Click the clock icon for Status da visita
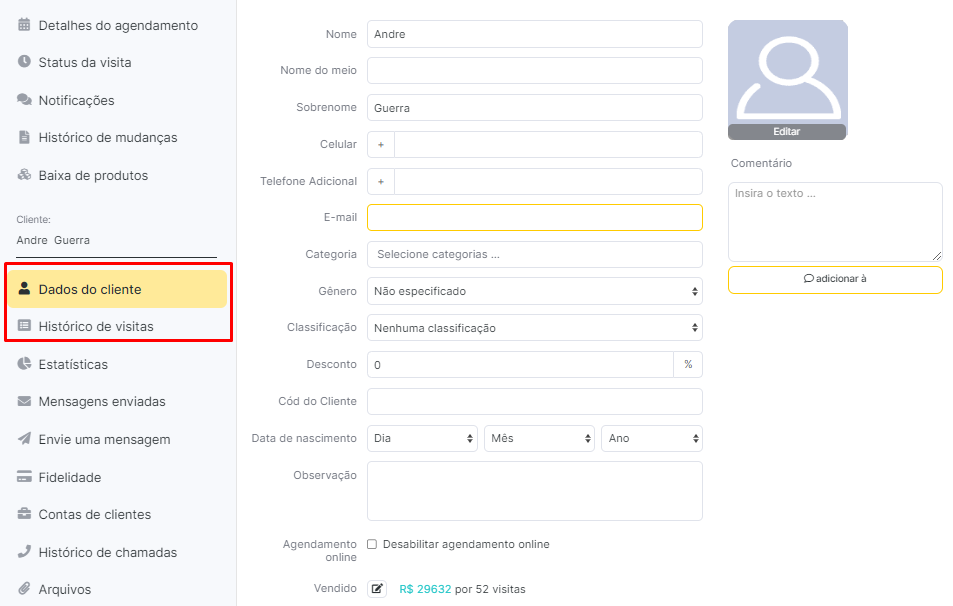Viewport: 953px width, 606px height. point(24,61)
